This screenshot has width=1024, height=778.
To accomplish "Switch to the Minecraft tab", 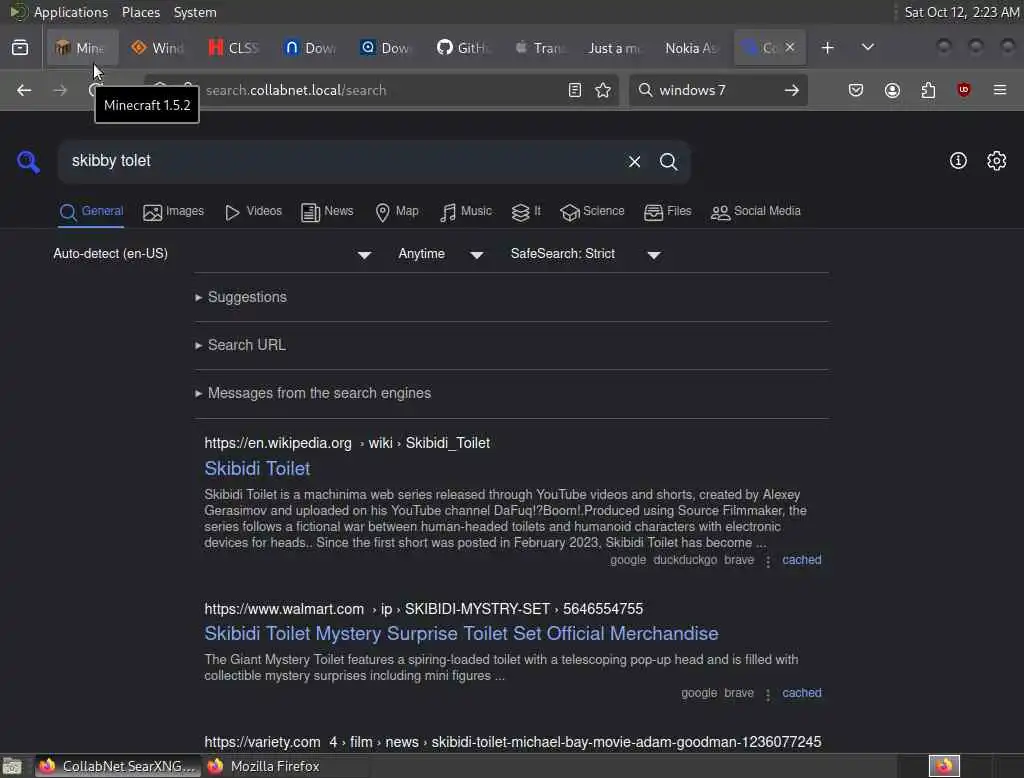I will [82, 48].
